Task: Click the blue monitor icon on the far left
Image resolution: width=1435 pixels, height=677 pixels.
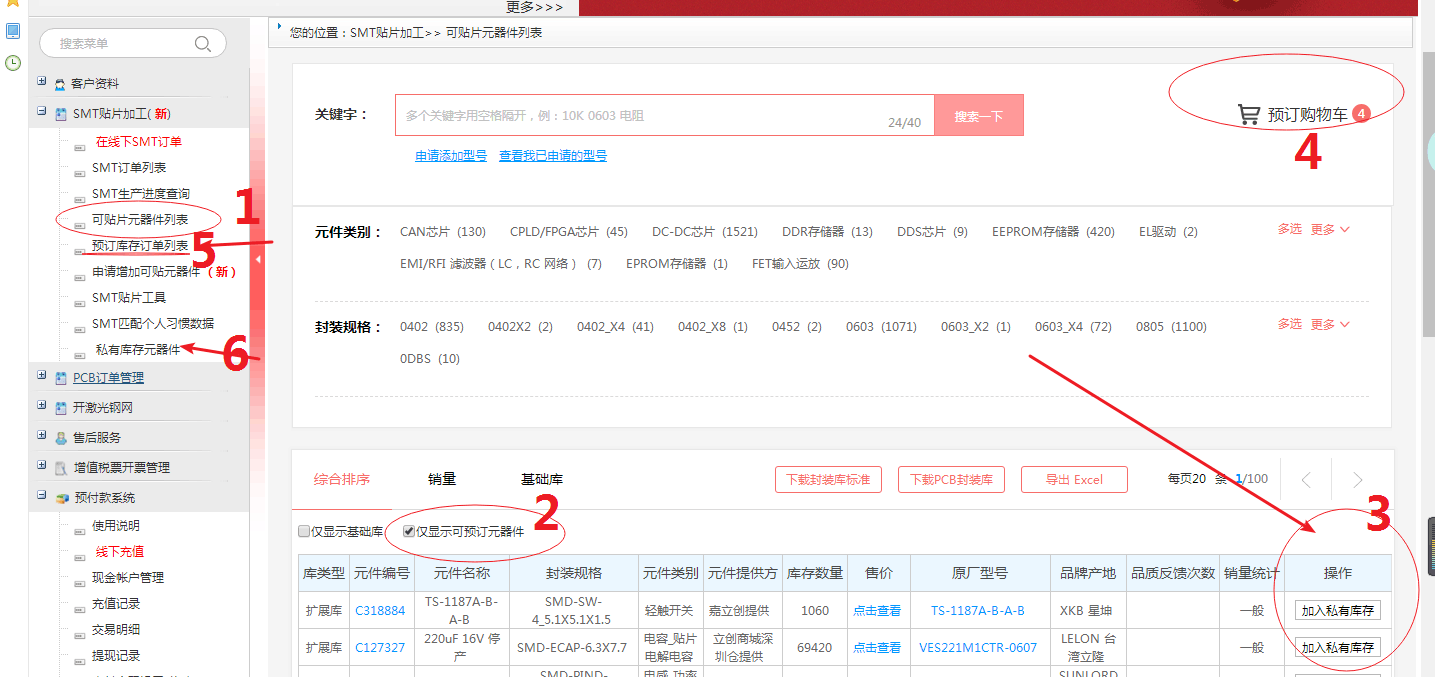Action: click(x=13, y=31)
